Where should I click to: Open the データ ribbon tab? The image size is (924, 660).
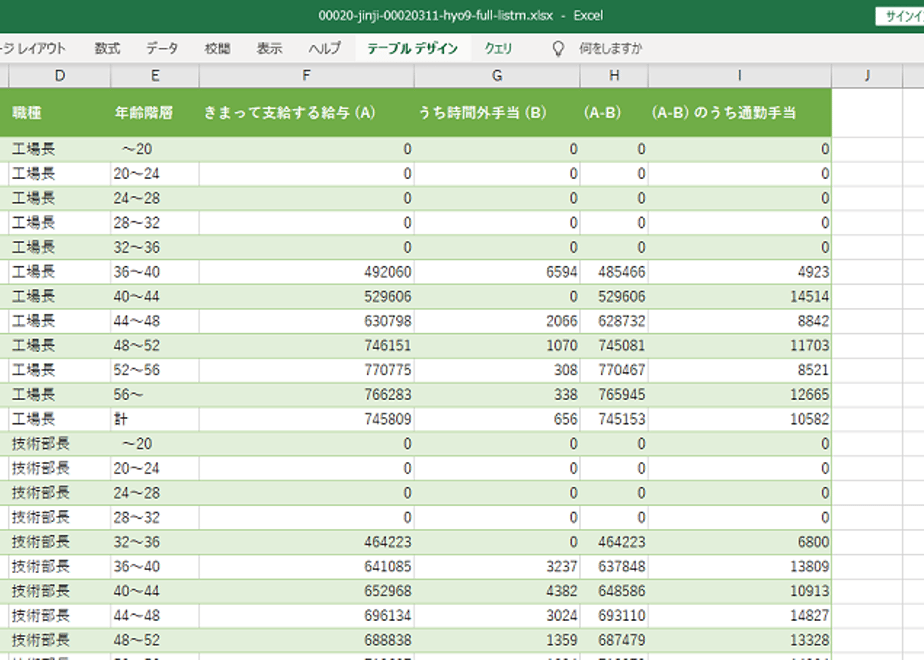[162, 48]
